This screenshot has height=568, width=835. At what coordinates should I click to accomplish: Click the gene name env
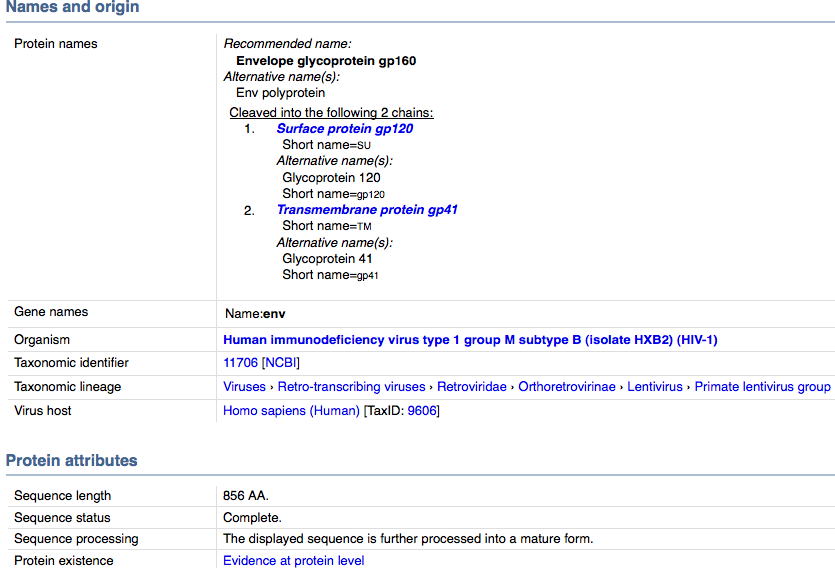(x=273, y=313)
